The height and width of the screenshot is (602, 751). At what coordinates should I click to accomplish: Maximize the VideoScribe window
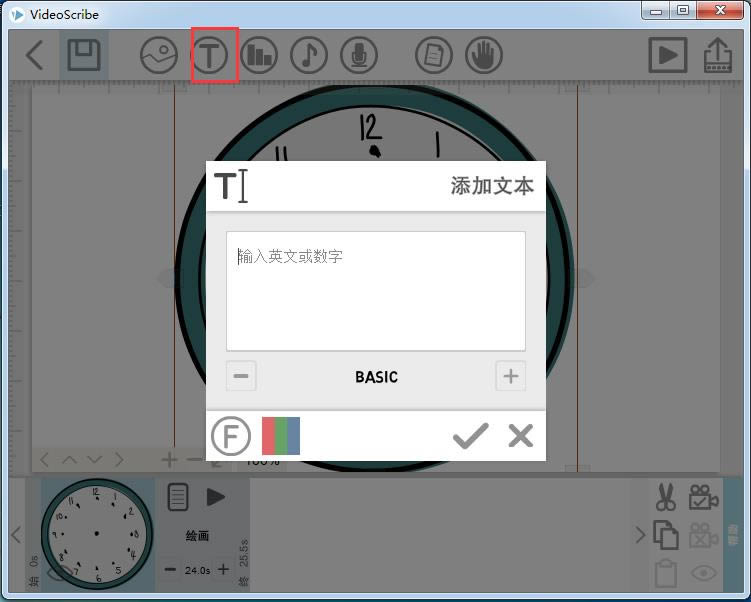click(x=683, y=11)
